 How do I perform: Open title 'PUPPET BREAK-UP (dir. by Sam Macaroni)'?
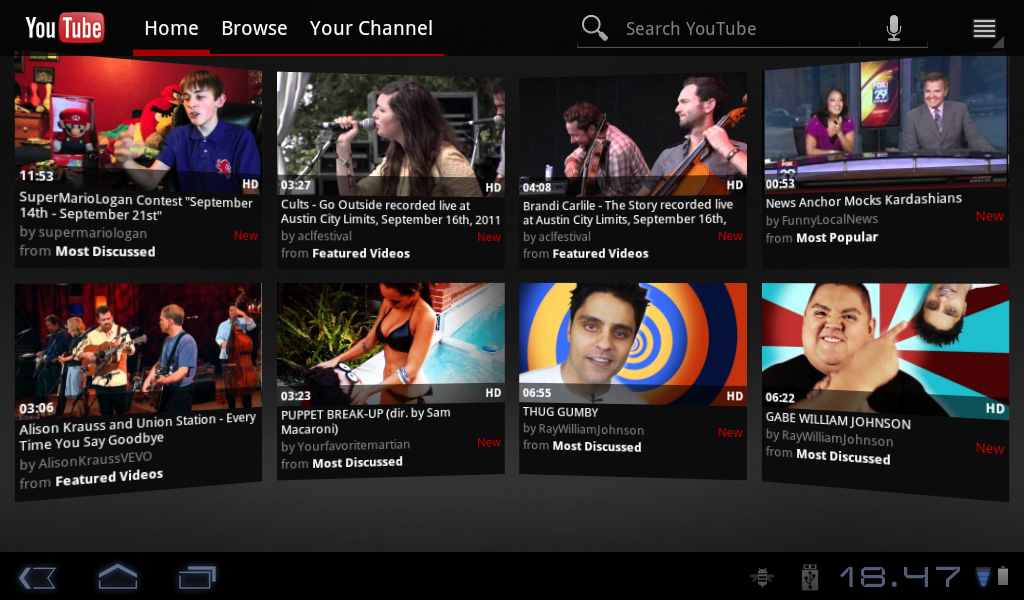coord(366,420)
